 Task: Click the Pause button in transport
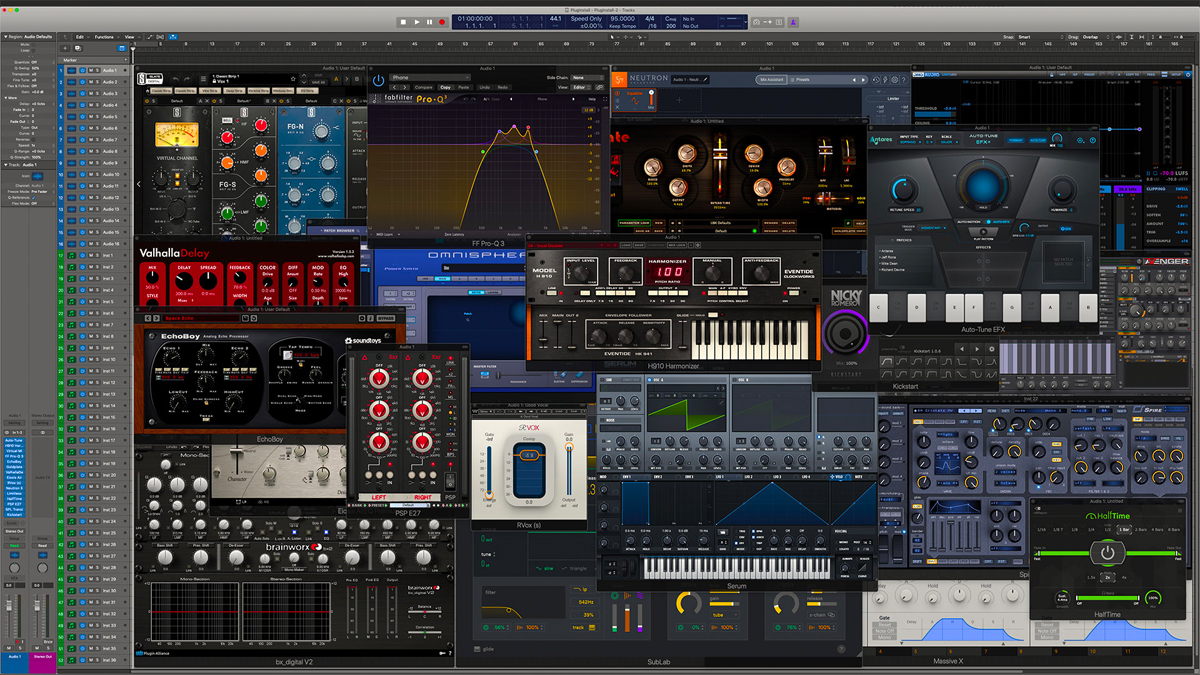tap(429, 21)
